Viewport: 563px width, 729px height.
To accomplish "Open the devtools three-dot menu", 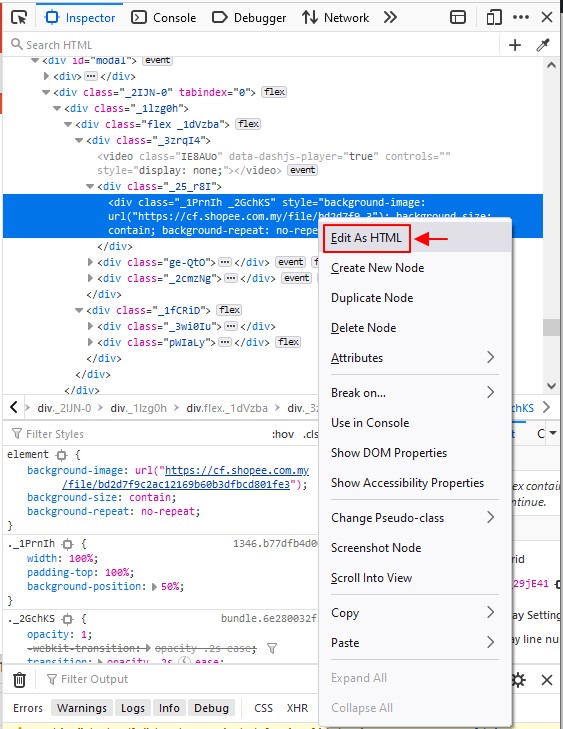I will (521, 17).
